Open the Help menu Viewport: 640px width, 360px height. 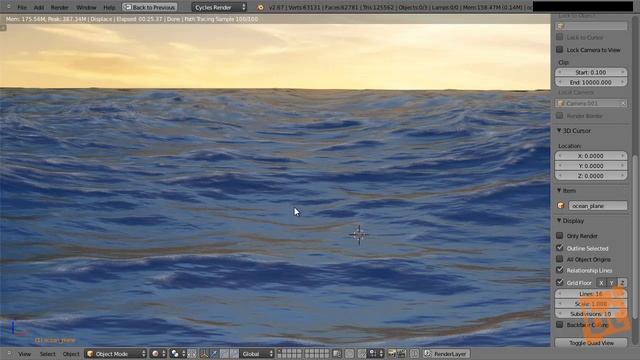[x=109, y=7]
